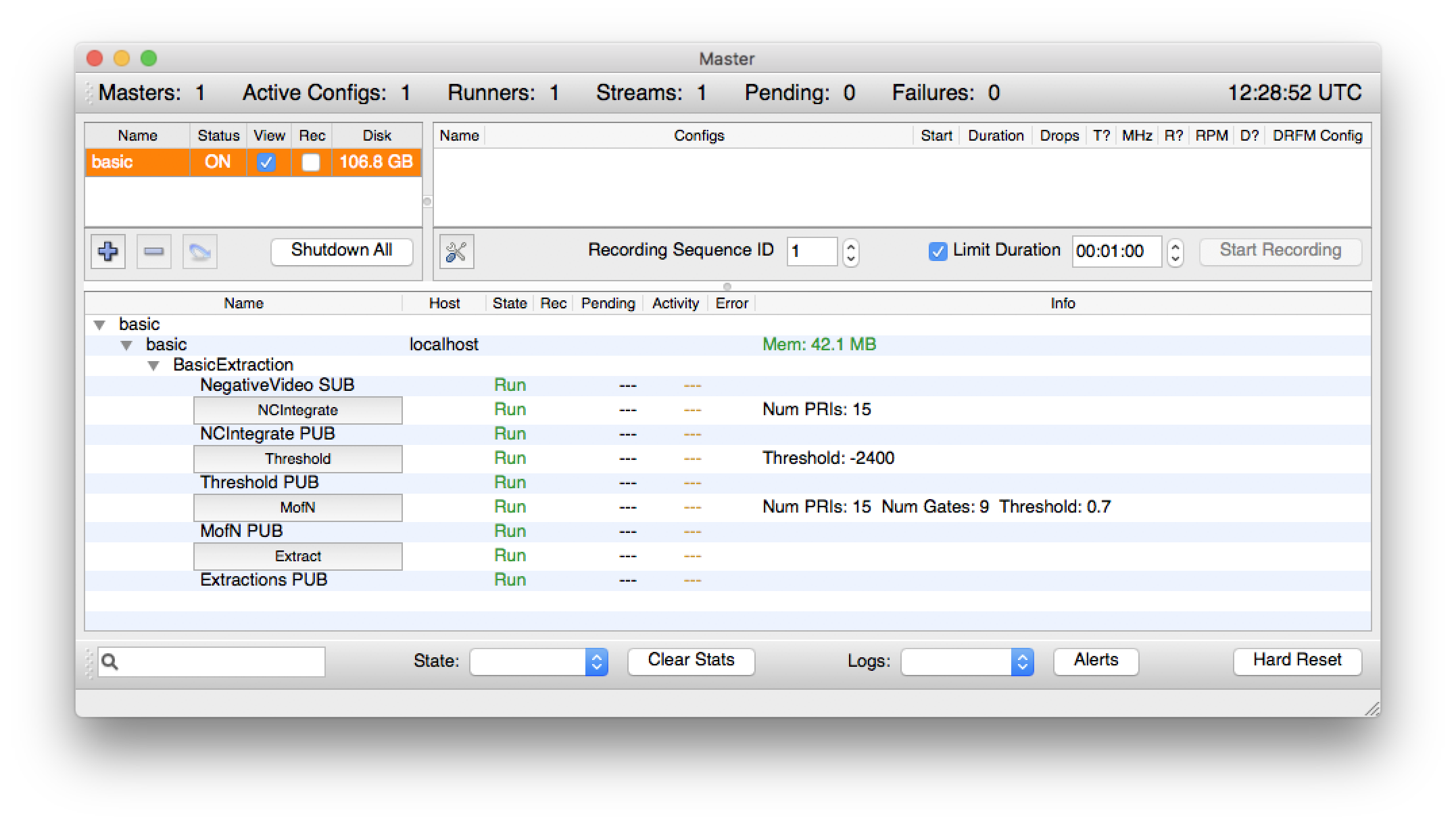Screen dimensions: 1456x825
Task: Click the Limit Duration time stepper
Action: pyautogui.click(x=1175, y=252)
